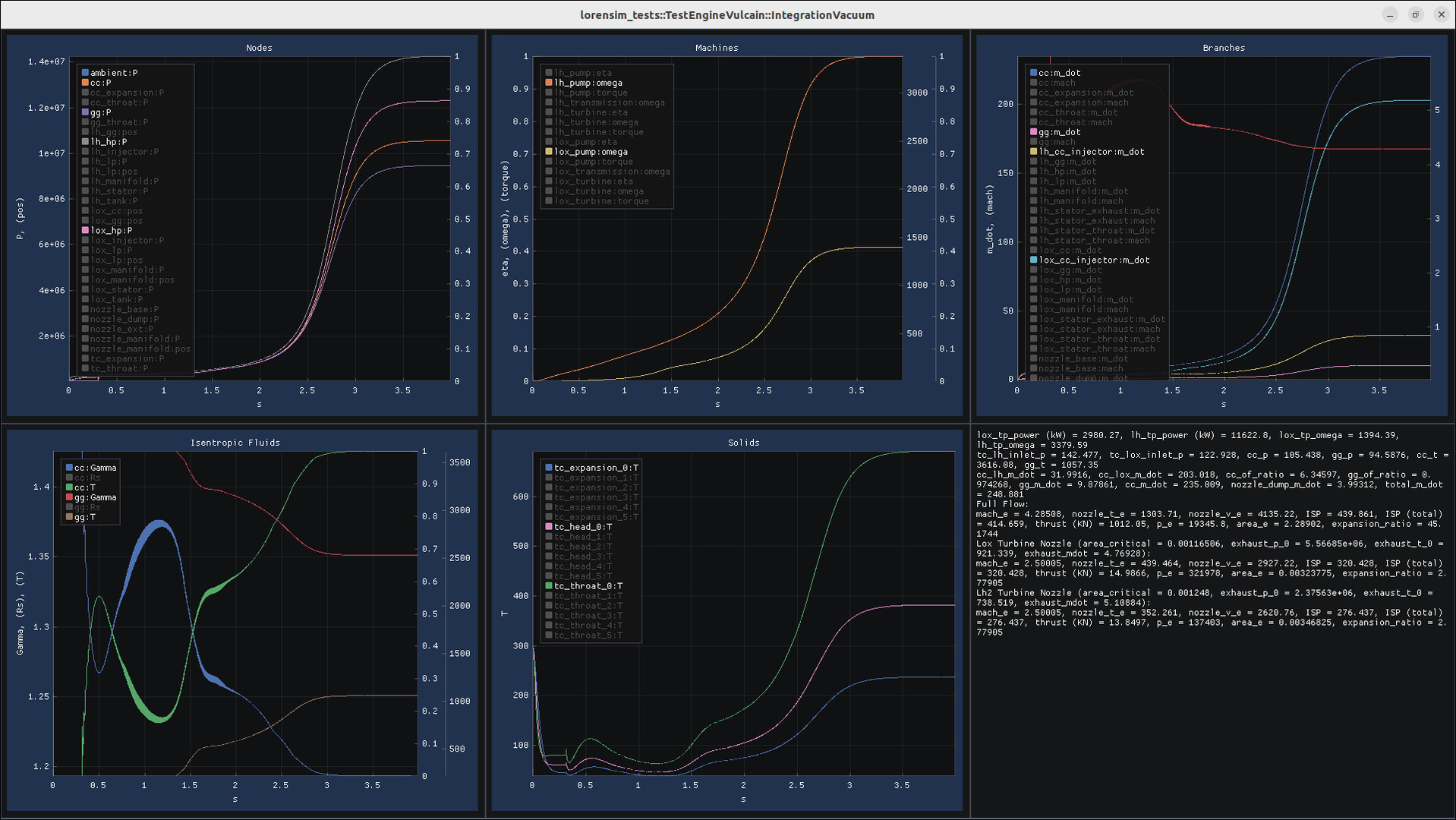Click the lox_pump:omega yellow legend swatch
Image resolution: width=1456 pixels, height=820 pixels.
pos(549,152)
